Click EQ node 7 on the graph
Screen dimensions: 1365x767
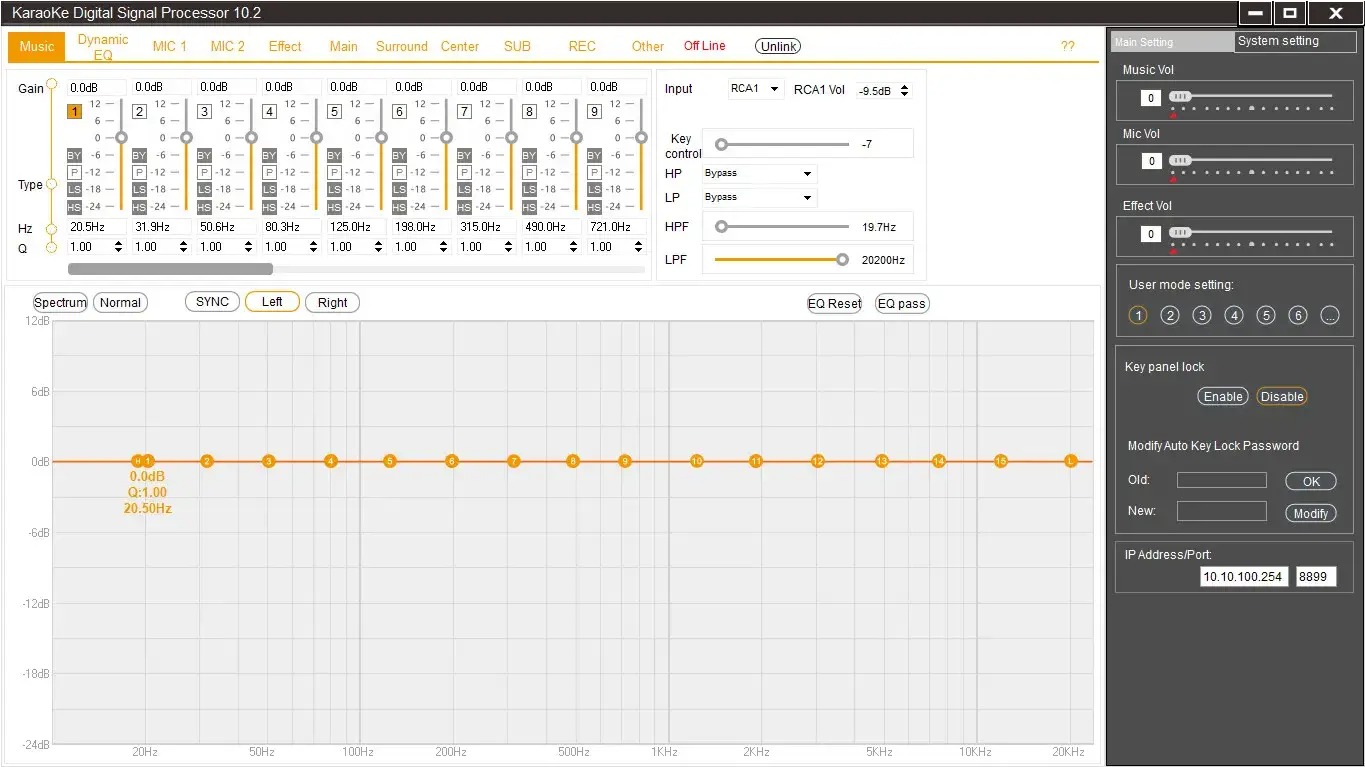[x=514, y=461]
